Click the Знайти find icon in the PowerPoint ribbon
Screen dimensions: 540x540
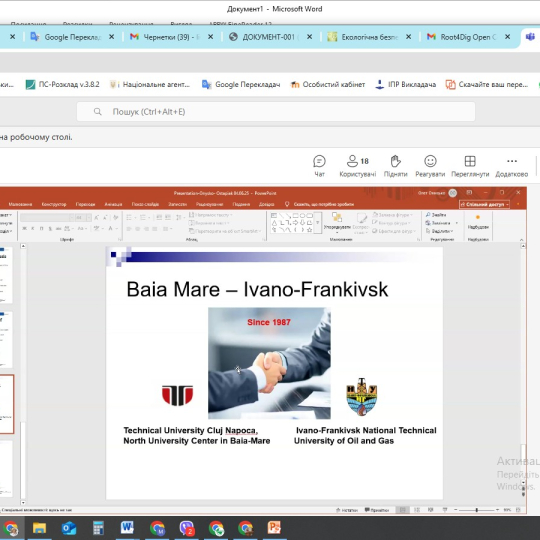[x=428, y=215]
